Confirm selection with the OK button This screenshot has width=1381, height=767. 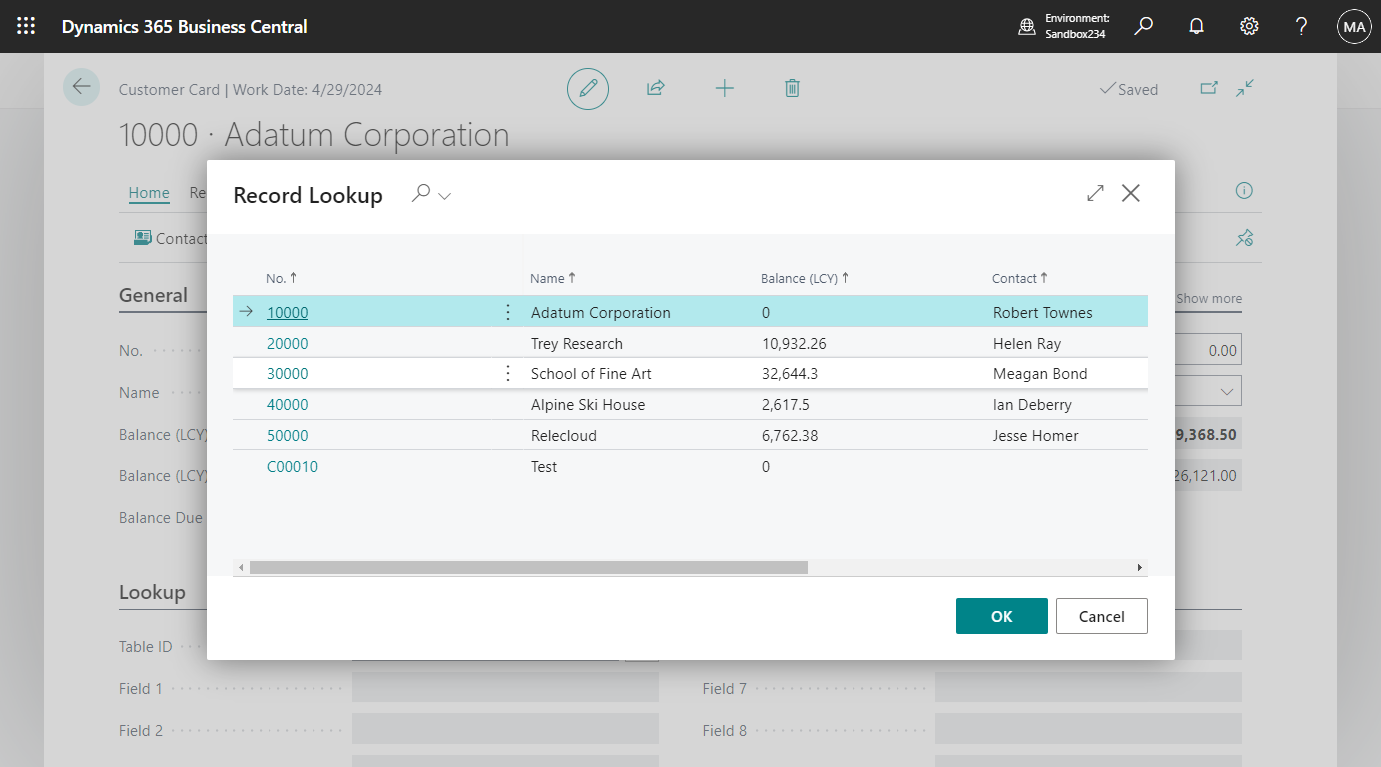[x=1001, y=616]
